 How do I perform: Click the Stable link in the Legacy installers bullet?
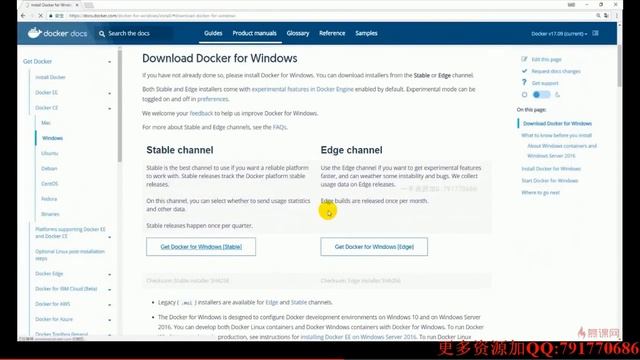(299, 302)
